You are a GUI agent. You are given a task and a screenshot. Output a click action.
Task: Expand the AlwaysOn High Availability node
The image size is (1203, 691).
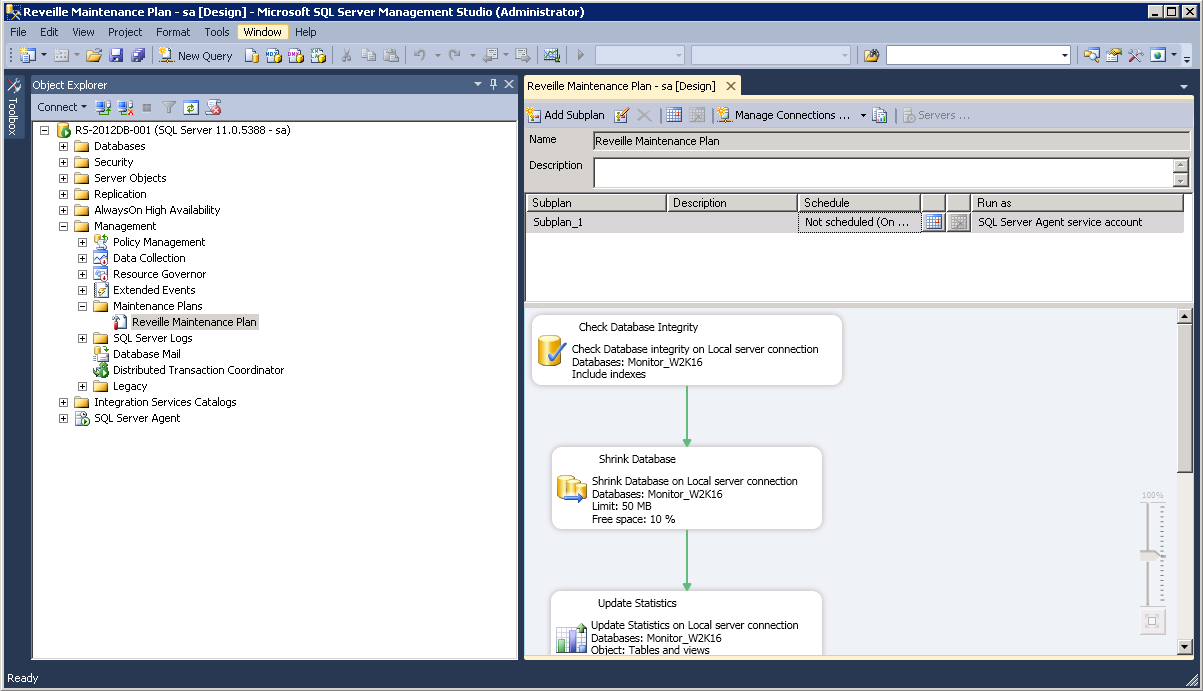tap(63, 210)
